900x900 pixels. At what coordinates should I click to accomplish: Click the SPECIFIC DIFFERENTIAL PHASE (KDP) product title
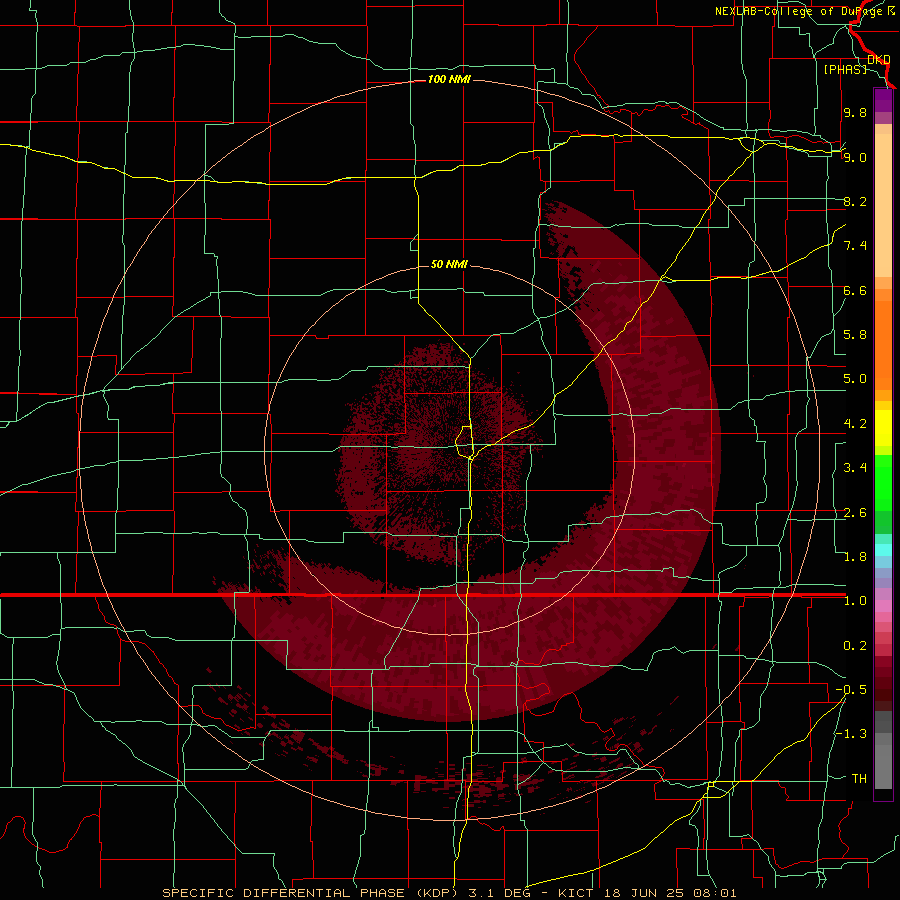(x=311, y=893)
